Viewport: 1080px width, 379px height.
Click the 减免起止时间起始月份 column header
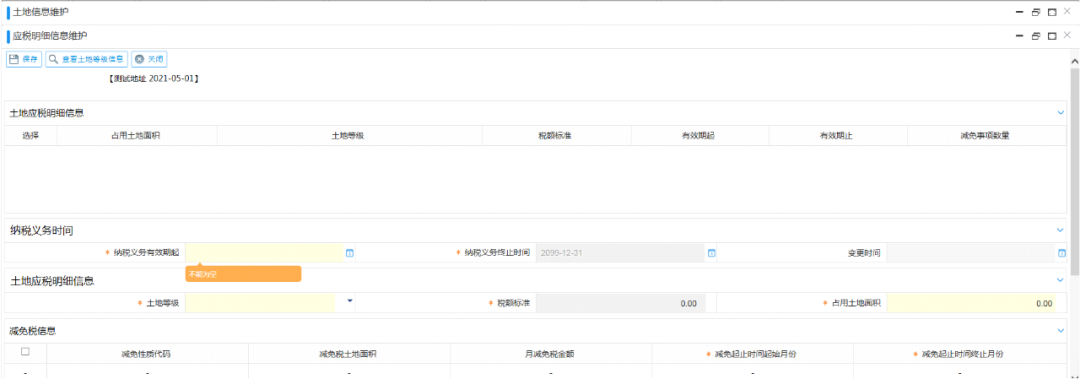752,354
